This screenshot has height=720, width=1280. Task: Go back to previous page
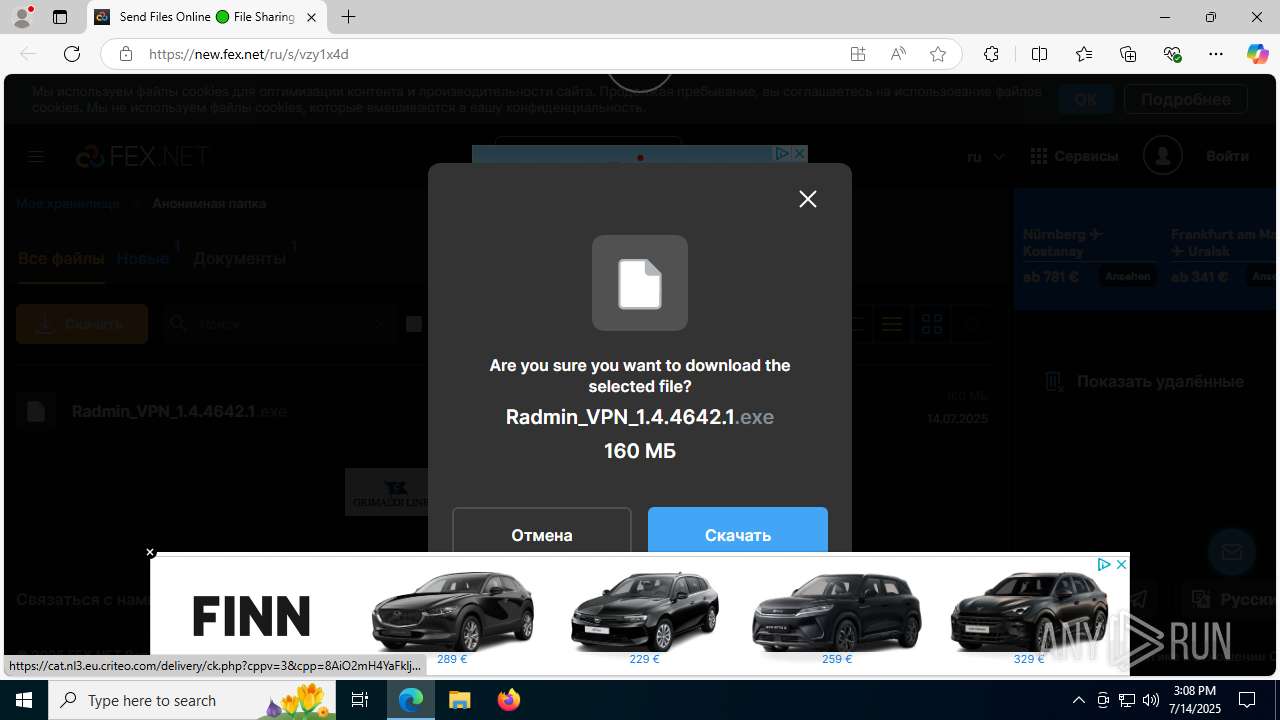click(28, 54)
